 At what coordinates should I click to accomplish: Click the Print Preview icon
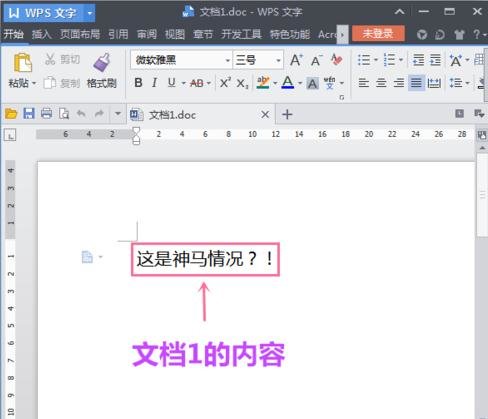64,114
